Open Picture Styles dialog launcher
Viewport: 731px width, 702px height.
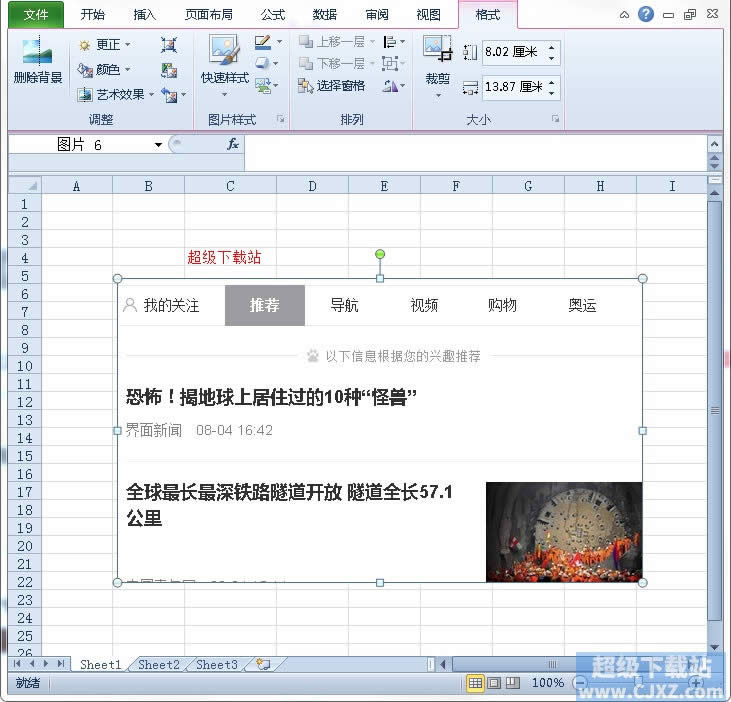(x=281, y=119)
